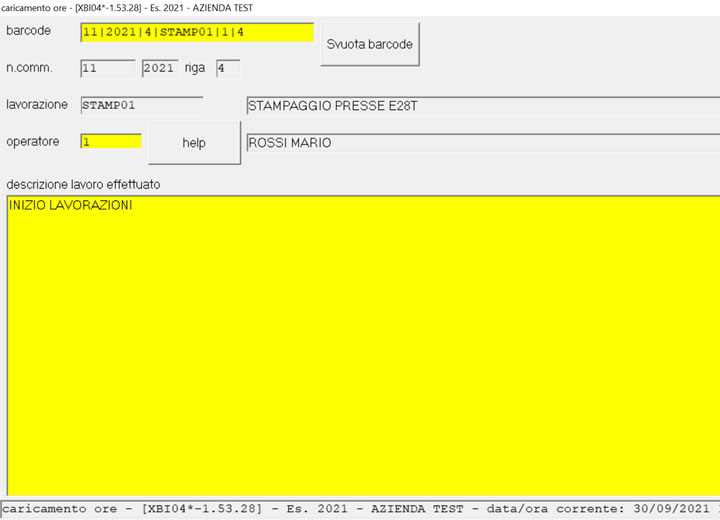Focus the yellow operatore input field
The width and height of the screenshot is (720, 520).
[110, 142]
